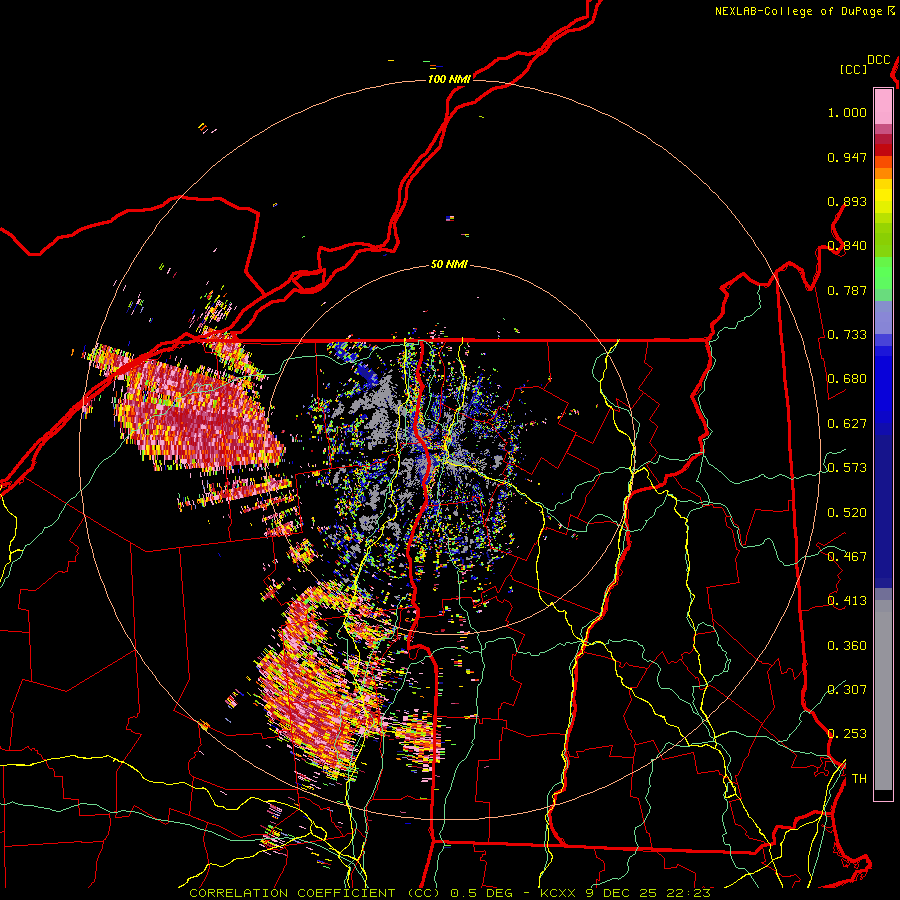
Task: Click the 0.787 scale value
Action: (x=847, y=290)
